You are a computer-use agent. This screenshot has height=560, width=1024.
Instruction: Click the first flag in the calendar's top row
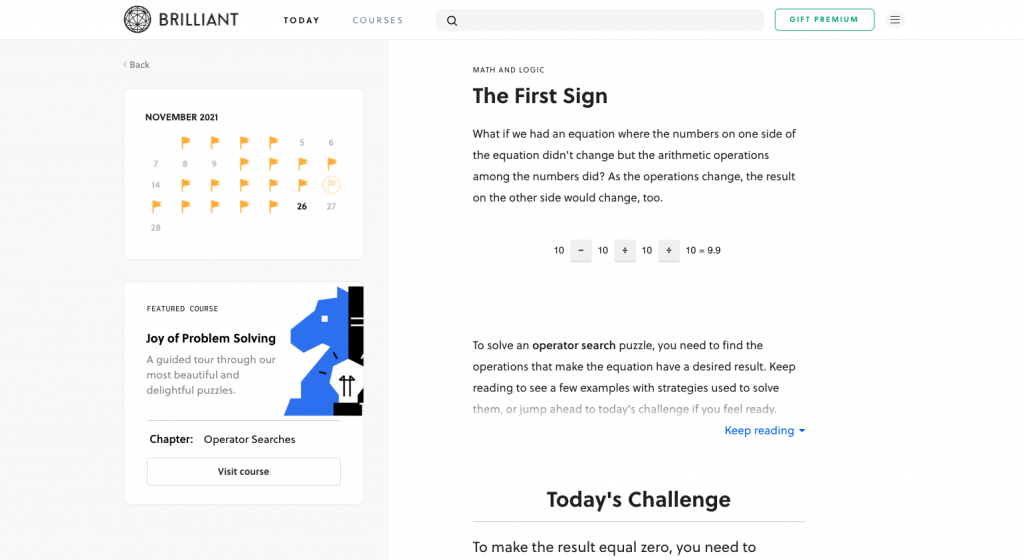pyautogui.click(x=185, y=142)
